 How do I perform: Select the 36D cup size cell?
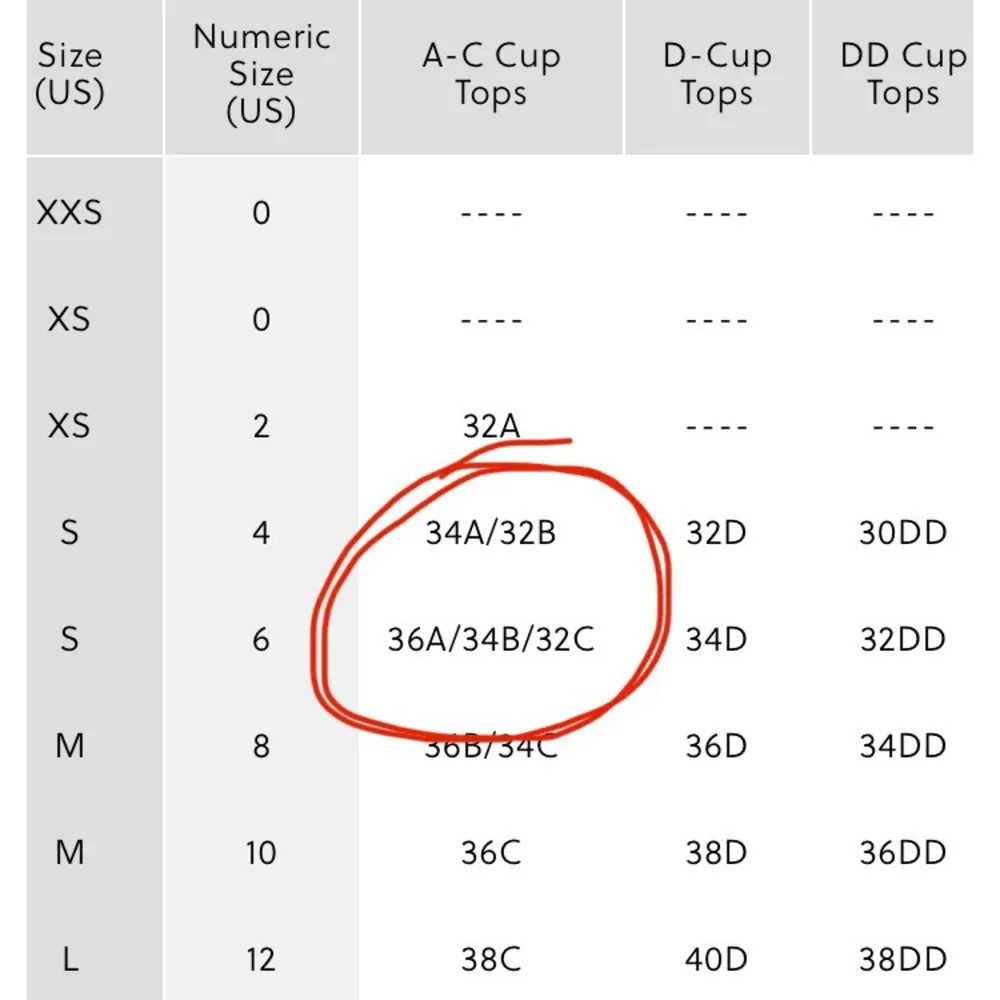tap(716, 746)
